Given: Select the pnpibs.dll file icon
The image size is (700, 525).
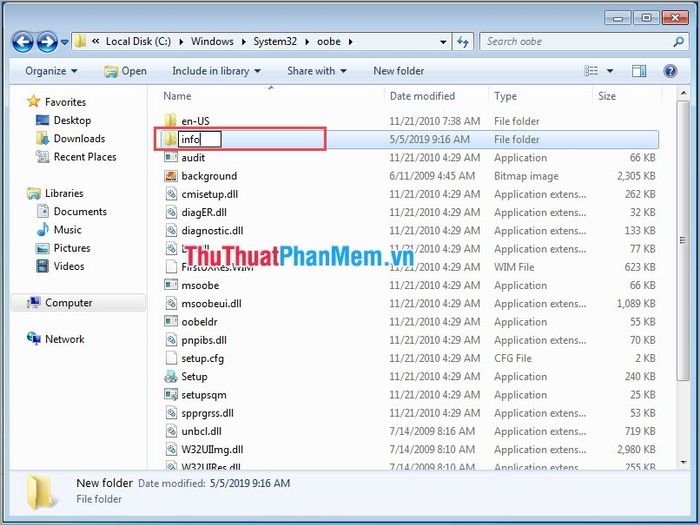Looking at the screenshot, I should tap(171, 340).
